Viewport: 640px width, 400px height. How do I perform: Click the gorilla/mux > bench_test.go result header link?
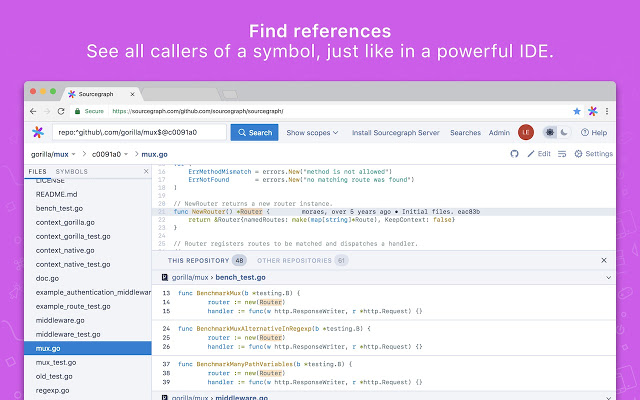218,277
